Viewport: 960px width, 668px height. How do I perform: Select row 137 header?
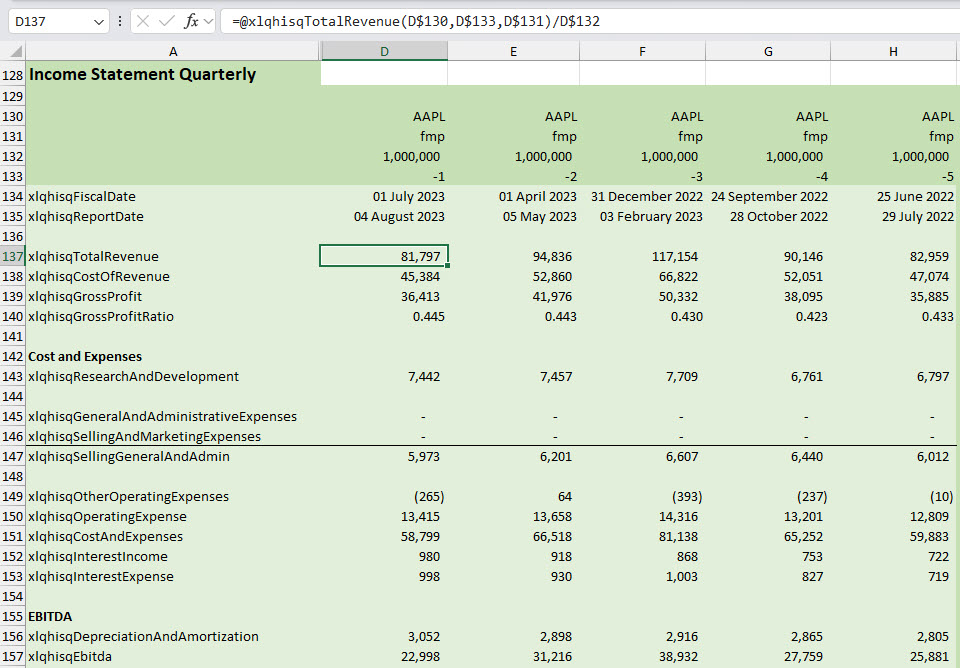pyautogui.click(x=13, y=257)
